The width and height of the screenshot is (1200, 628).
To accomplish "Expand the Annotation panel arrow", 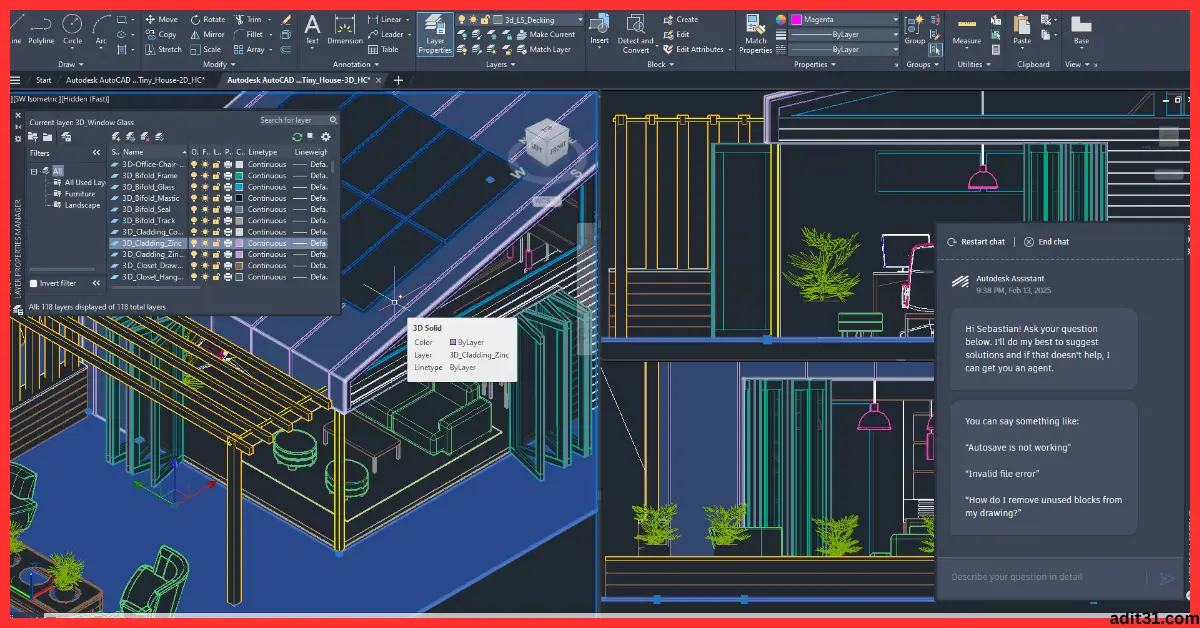I will [x=378, y=65].
